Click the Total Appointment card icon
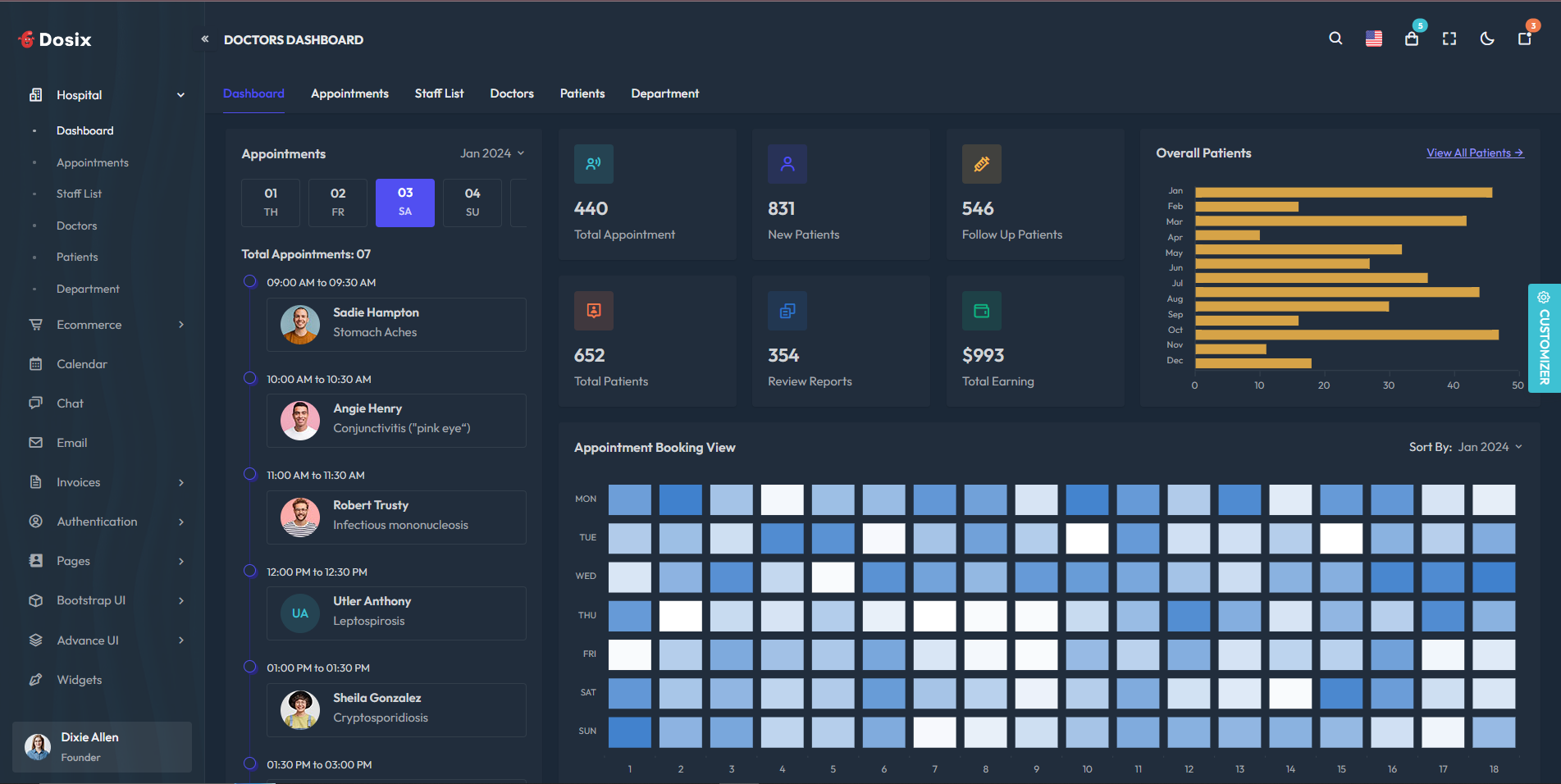Image resolution: width=1561 pixels, height=784 pixels. [594, 164]
